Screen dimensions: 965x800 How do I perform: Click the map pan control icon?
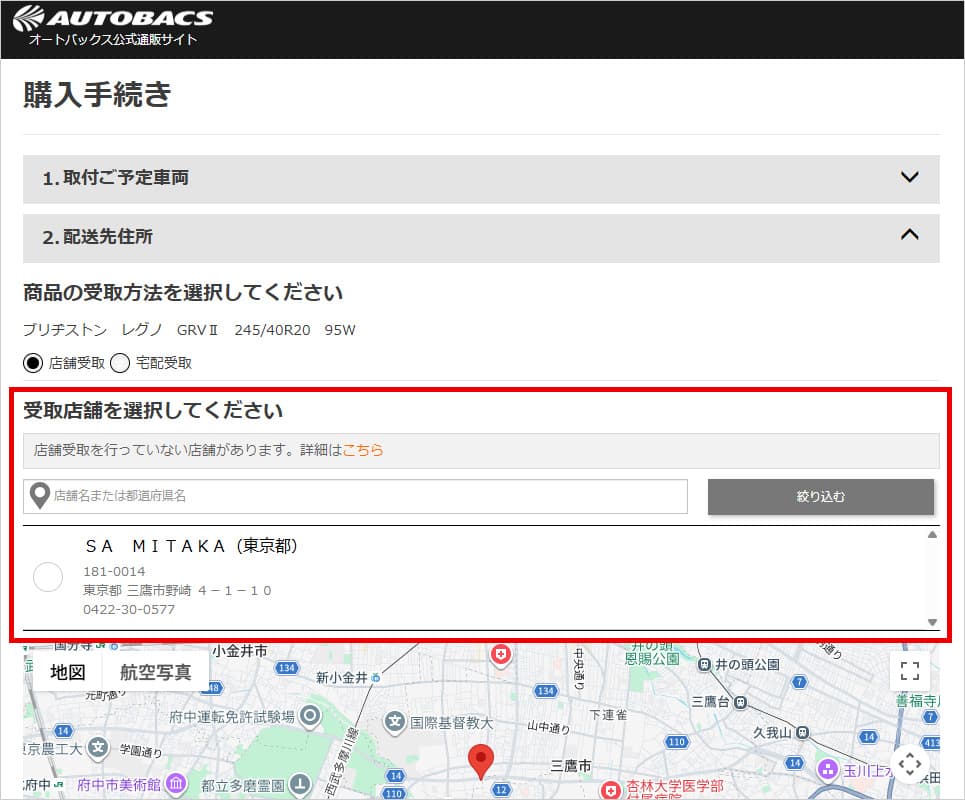pyautogui.click(x=910, y=764)
